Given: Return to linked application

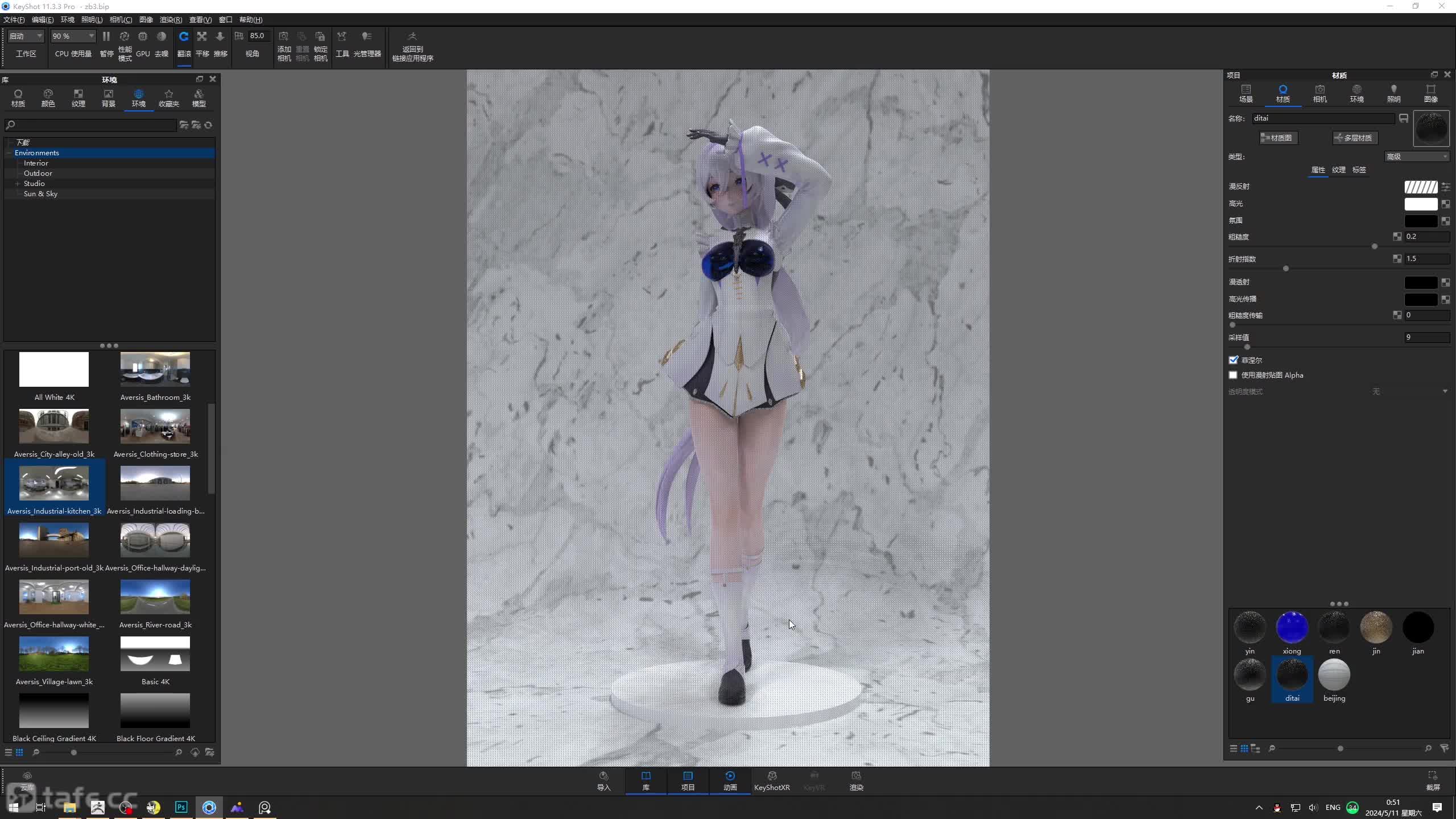Looking at the screenshot, I should coord(412,45).
